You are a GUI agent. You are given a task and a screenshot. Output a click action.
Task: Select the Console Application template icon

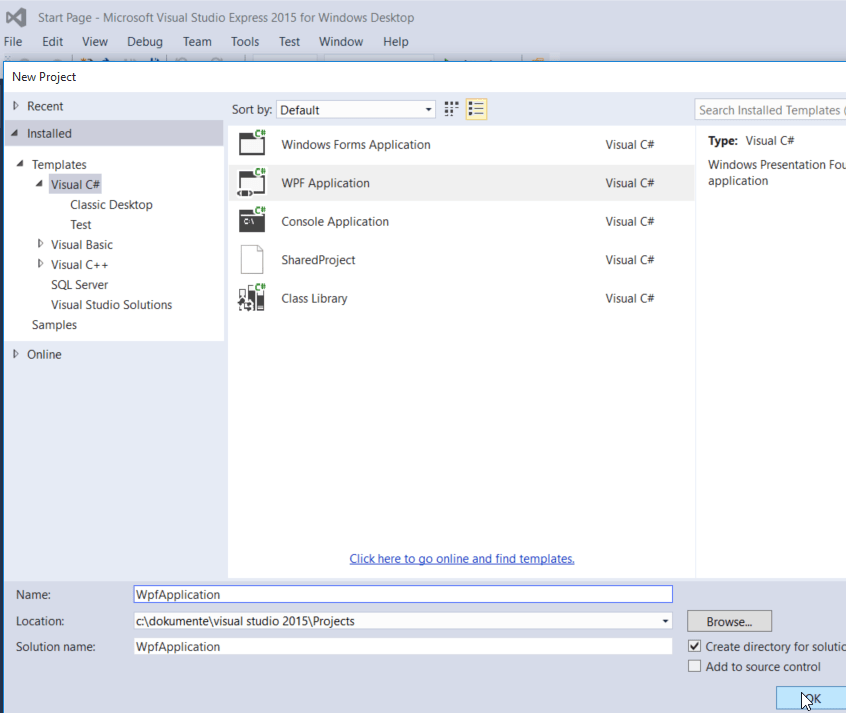[252, 221]
